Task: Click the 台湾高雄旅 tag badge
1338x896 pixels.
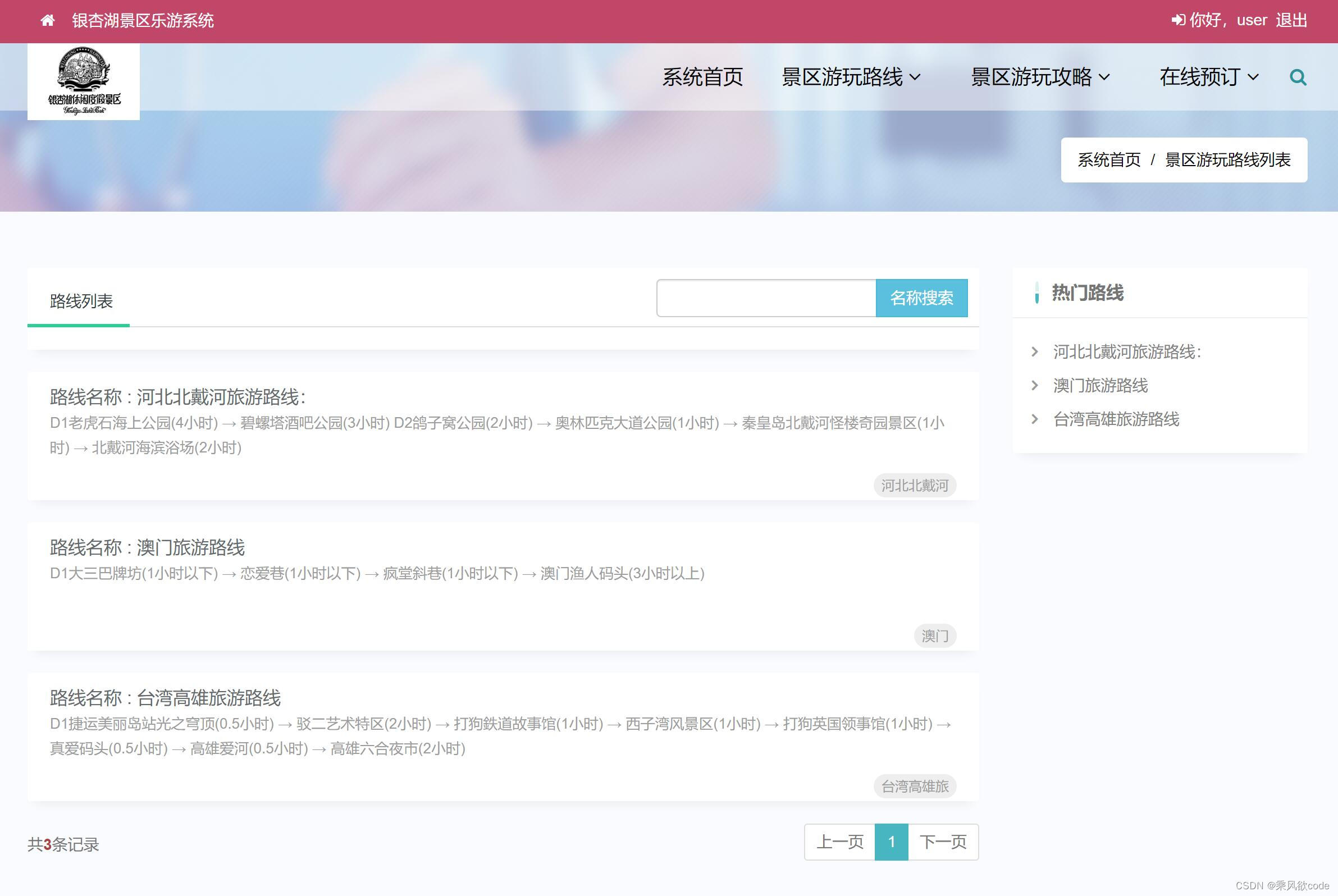Action: (x=915, y=787)
